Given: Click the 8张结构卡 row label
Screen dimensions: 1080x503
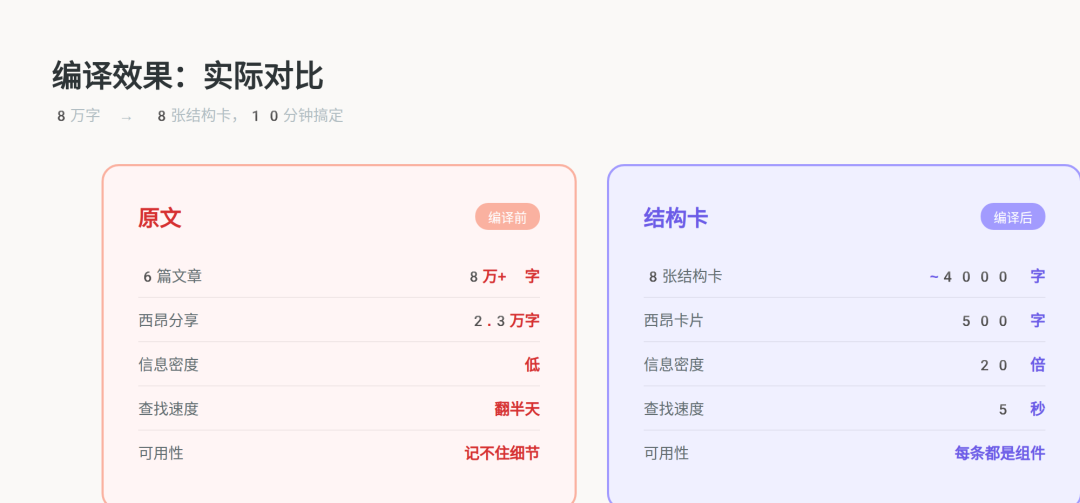Looking at the screenshot, I should [x=685, y=276].
